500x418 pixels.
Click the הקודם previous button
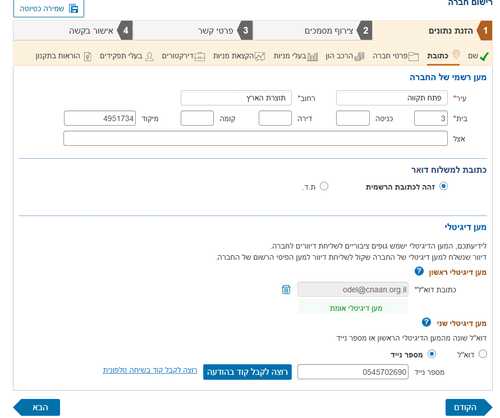tap(469, 407)
